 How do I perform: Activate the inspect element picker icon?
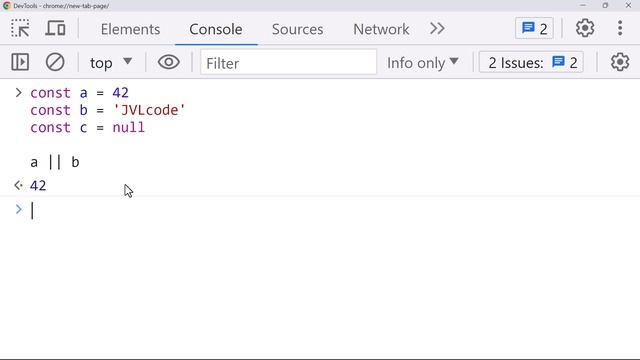pos(20,29)
